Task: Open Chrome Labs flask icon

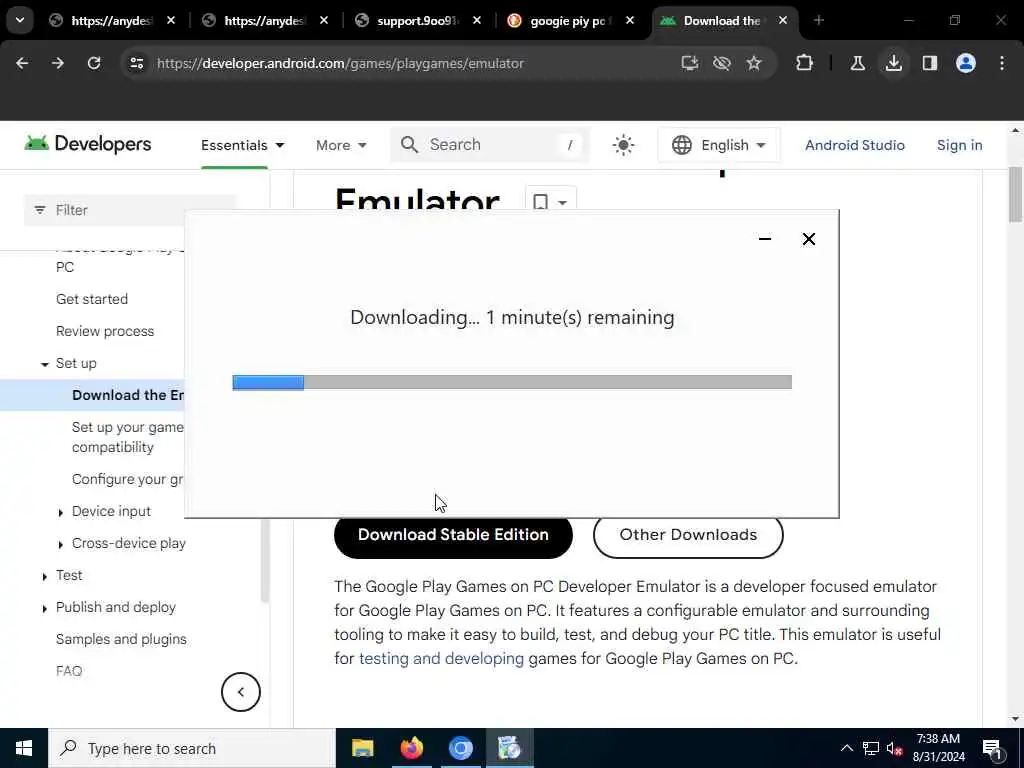Action: pos(857,63)
